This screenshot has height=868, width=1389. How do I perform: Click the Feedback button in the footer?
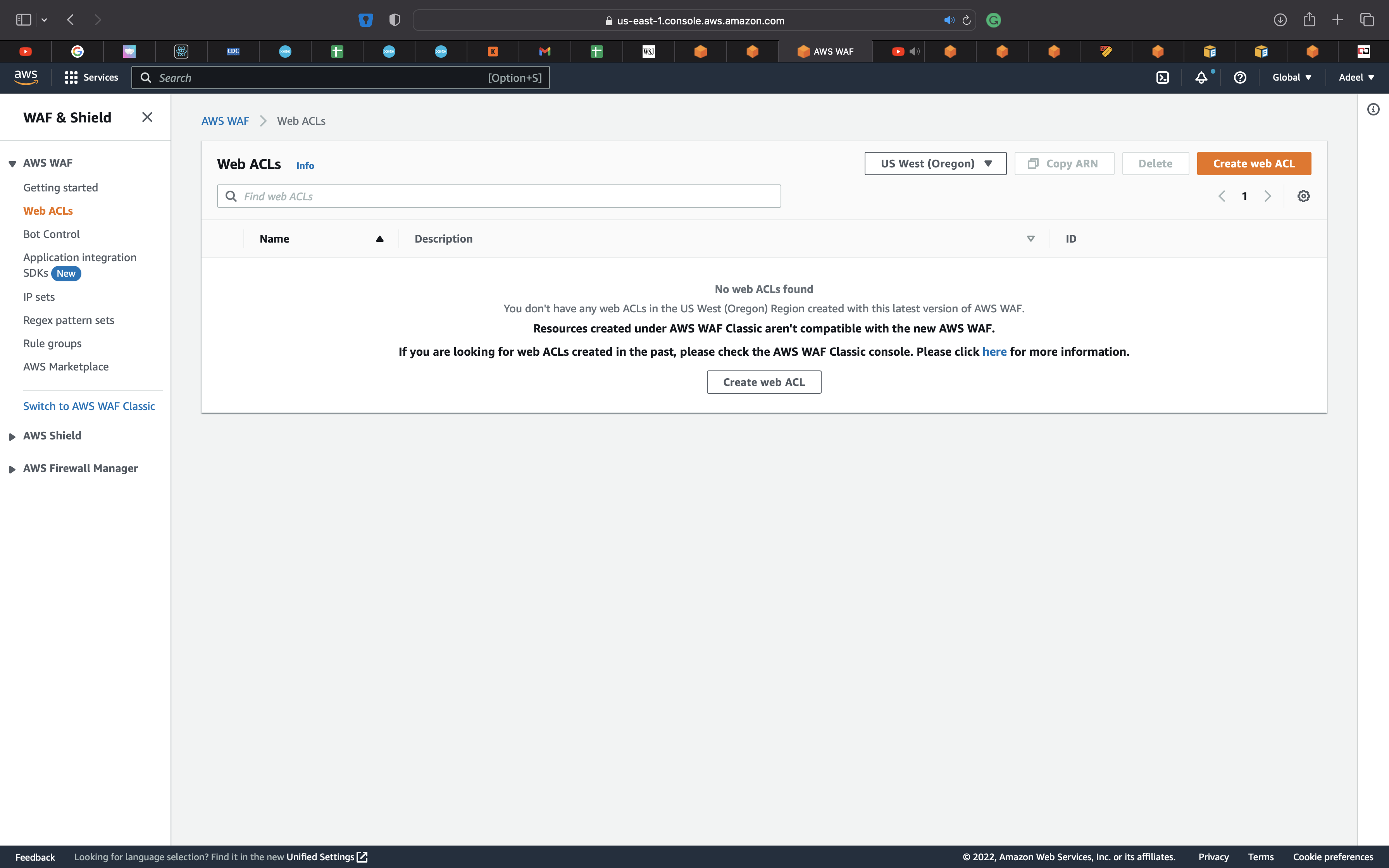tap(35, 857)
